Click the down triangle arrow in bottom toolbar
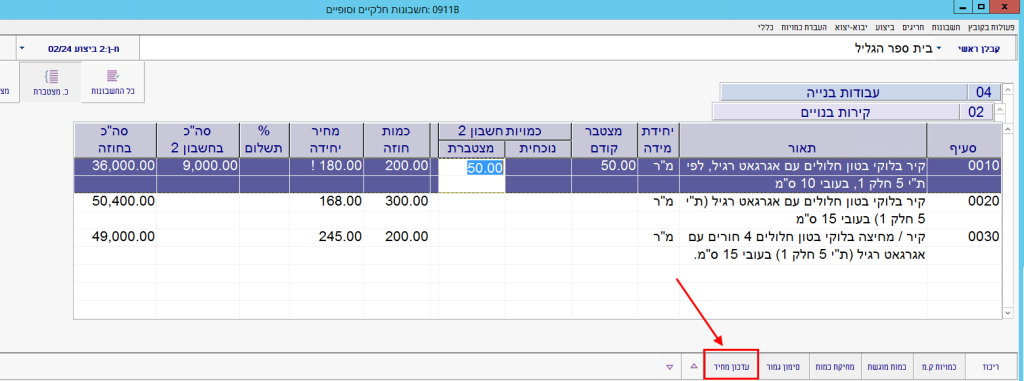The image size is (1024, 381). 669,367
